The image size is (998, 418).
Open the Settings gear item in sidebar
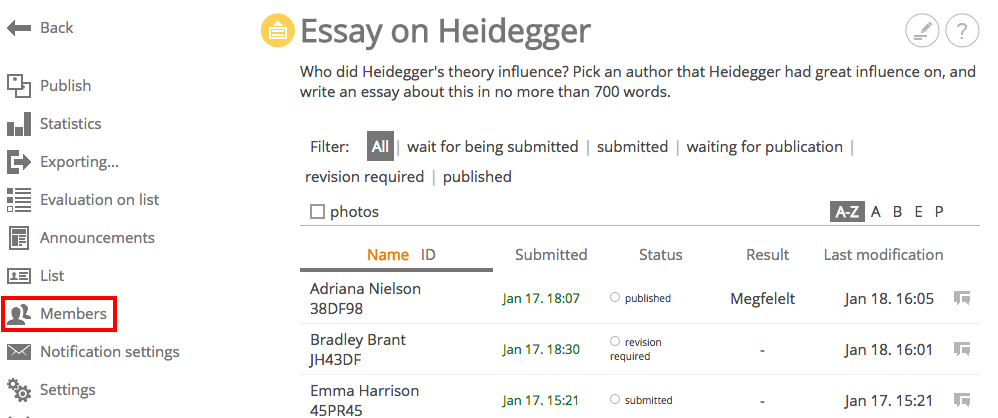coord(52,390)
